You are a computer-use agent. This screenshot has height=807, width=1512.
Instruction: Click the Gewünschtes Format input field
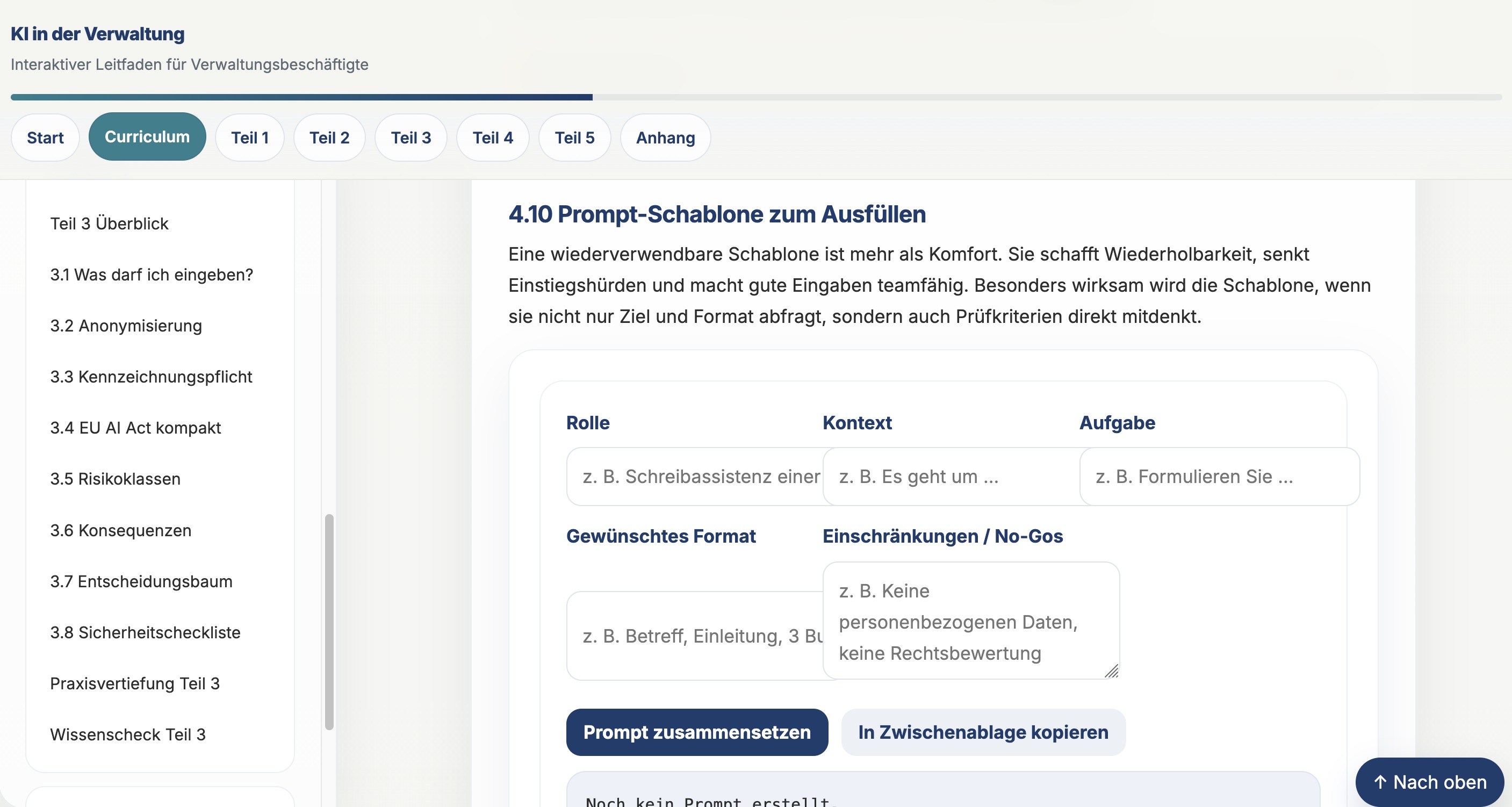pyautogui.click(x=694, y=636)
